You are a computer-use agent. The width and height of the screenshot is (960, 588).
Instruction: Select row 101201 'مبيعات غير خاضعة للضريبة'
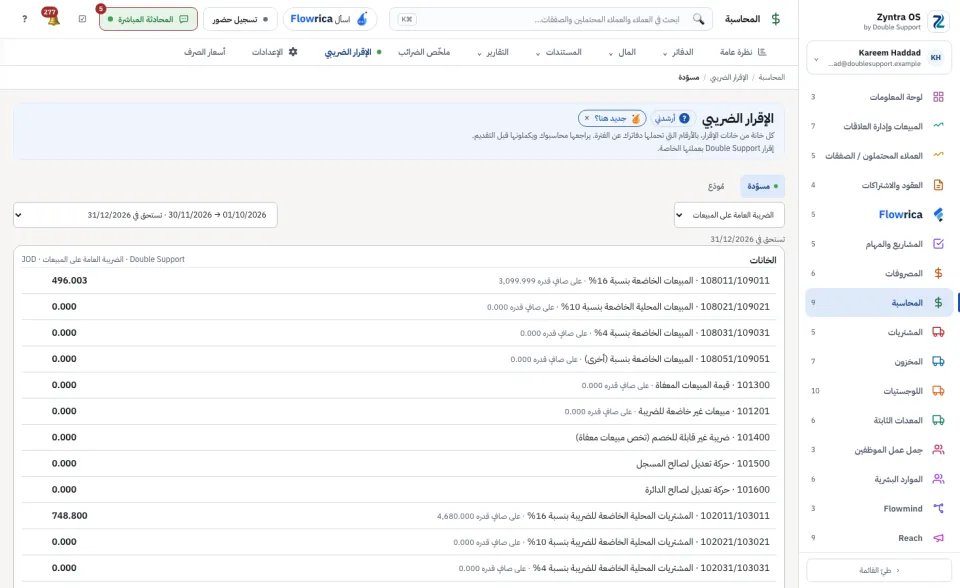pos(399,412)
